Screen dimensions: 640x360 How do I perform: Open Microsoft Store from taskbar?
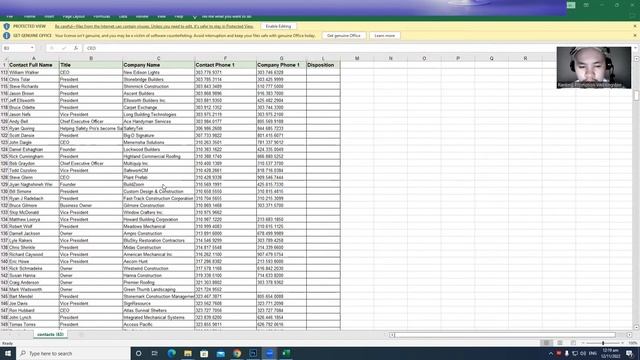click(204, 353)
